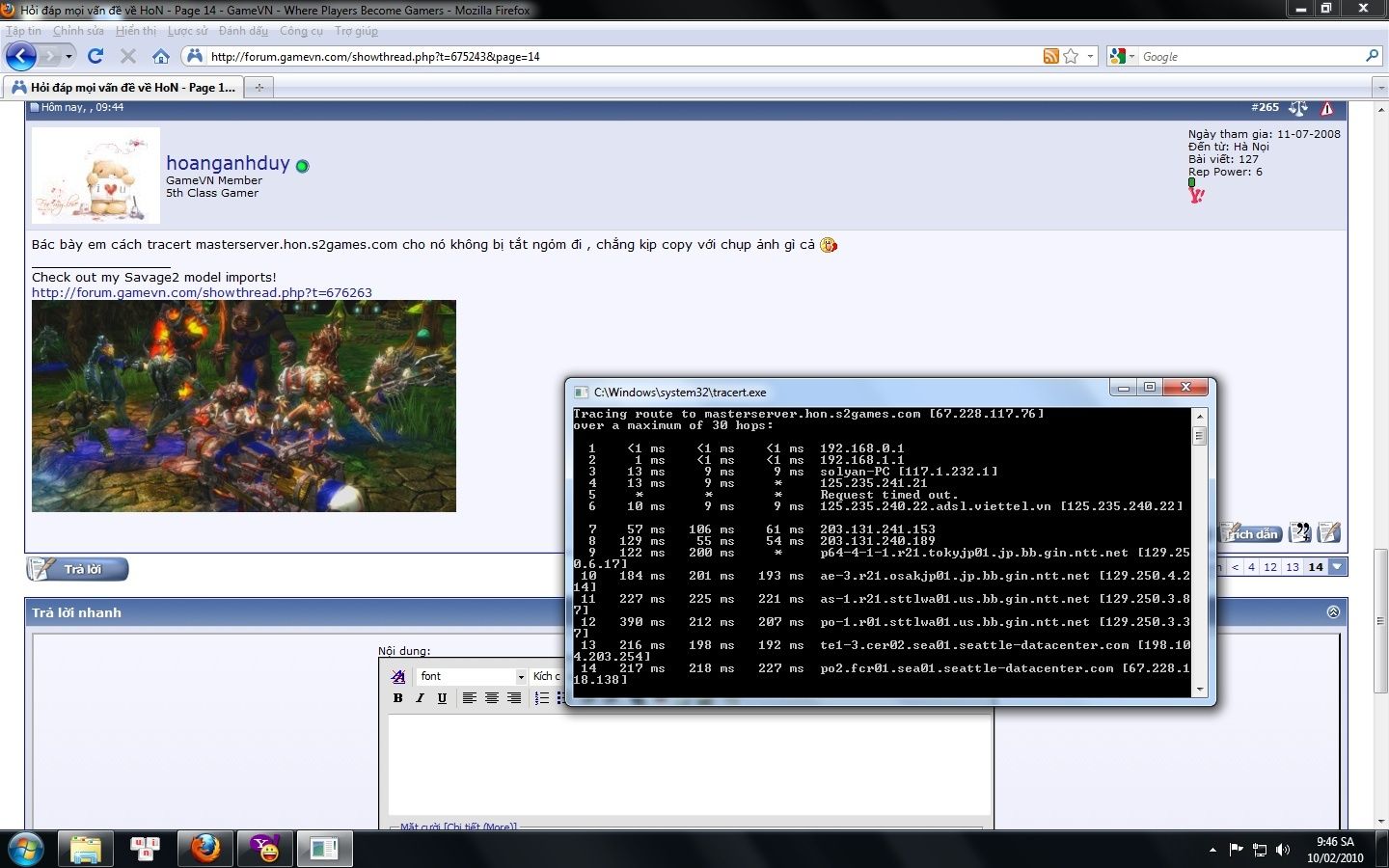Click the post number #265 link
Viewport: 1389px width, 868px height.
point(1265,107)
